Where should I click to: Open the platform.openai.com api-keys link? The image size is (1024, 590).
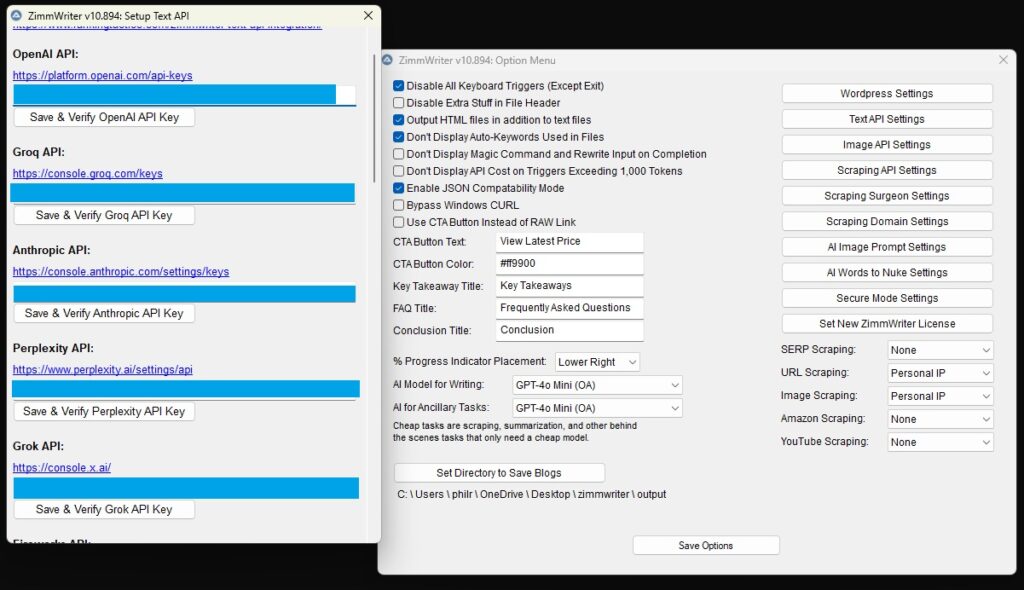tap(103, 75)
